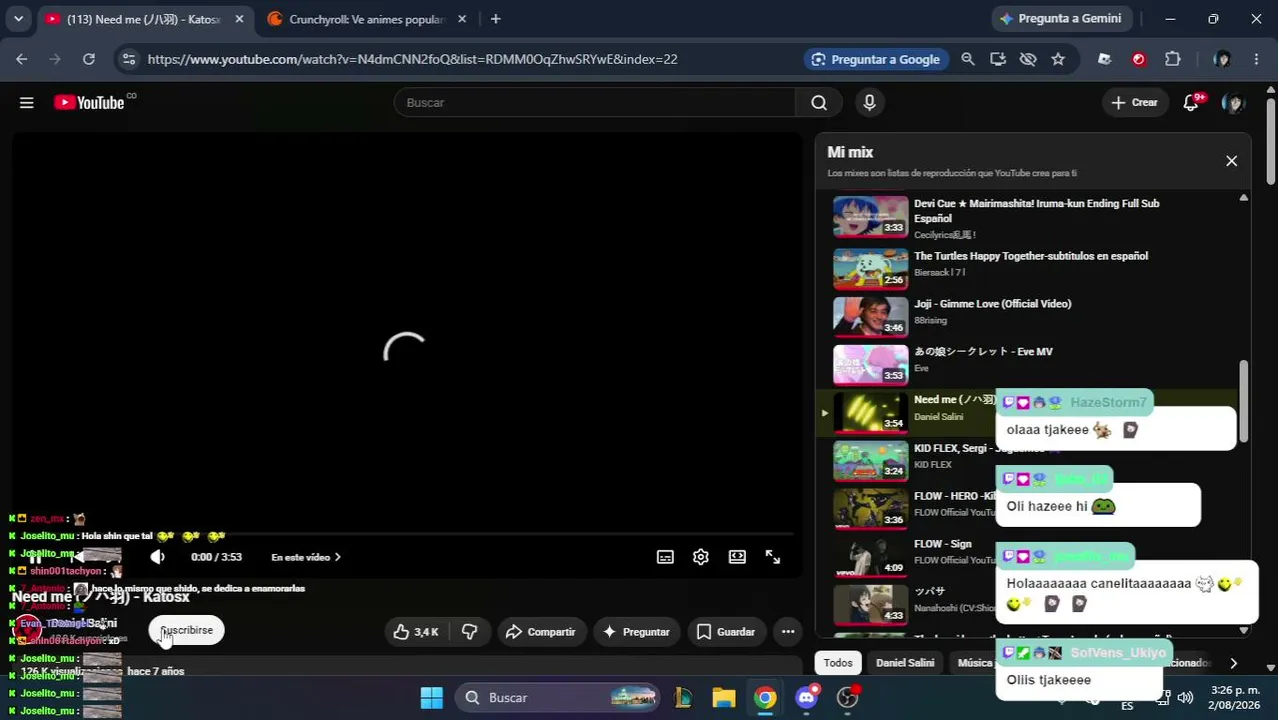This screenshot has height=720, width=1278.
Task: Open OBS Studio from the taskbar
Action: click(x=848, y=697)
